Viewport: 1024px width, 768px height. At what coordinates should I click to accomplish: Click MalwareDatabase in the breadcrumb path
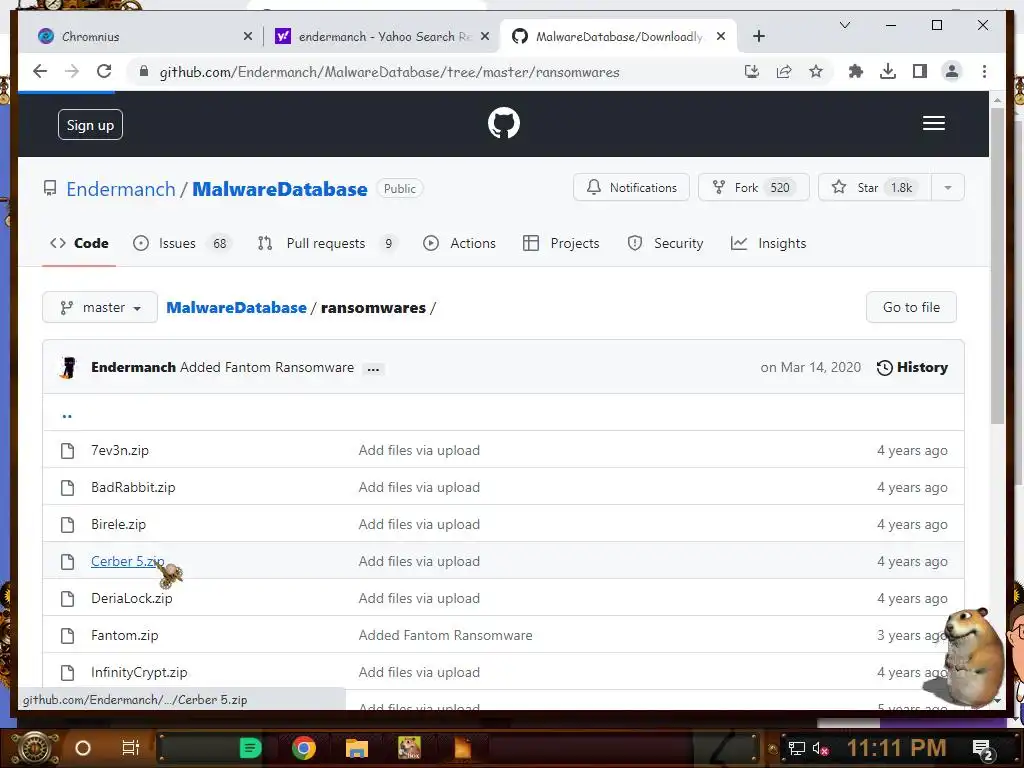[x=236, y=308]
